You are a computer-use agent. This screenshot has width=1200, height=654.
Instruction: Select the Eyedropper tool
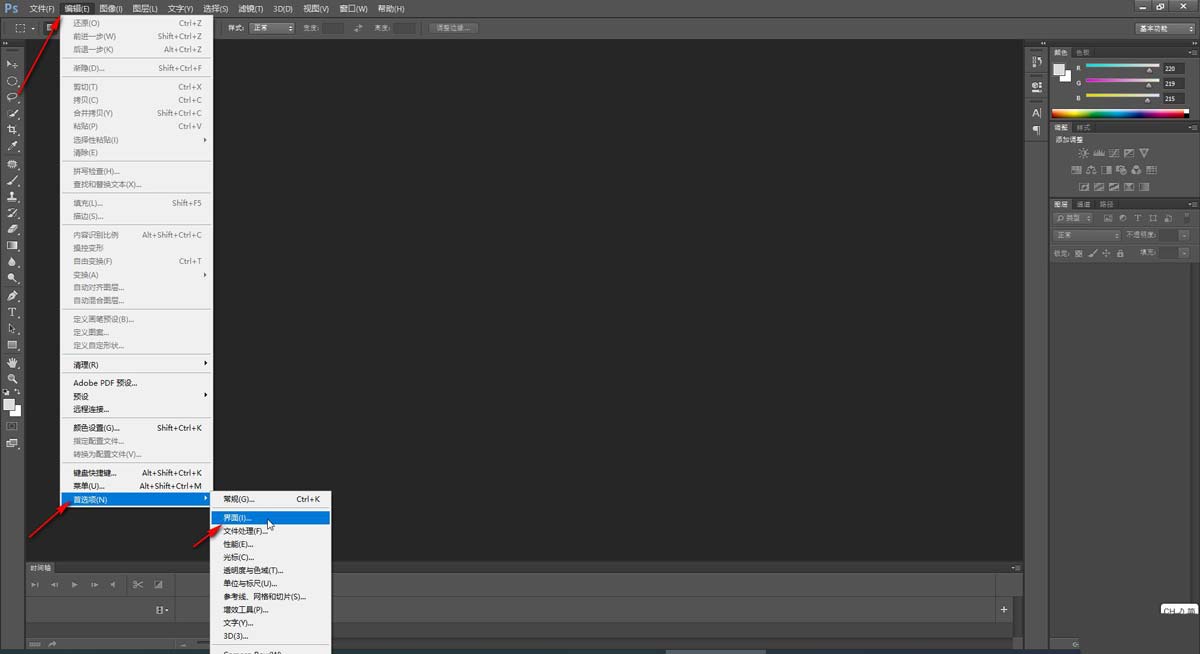13,146
